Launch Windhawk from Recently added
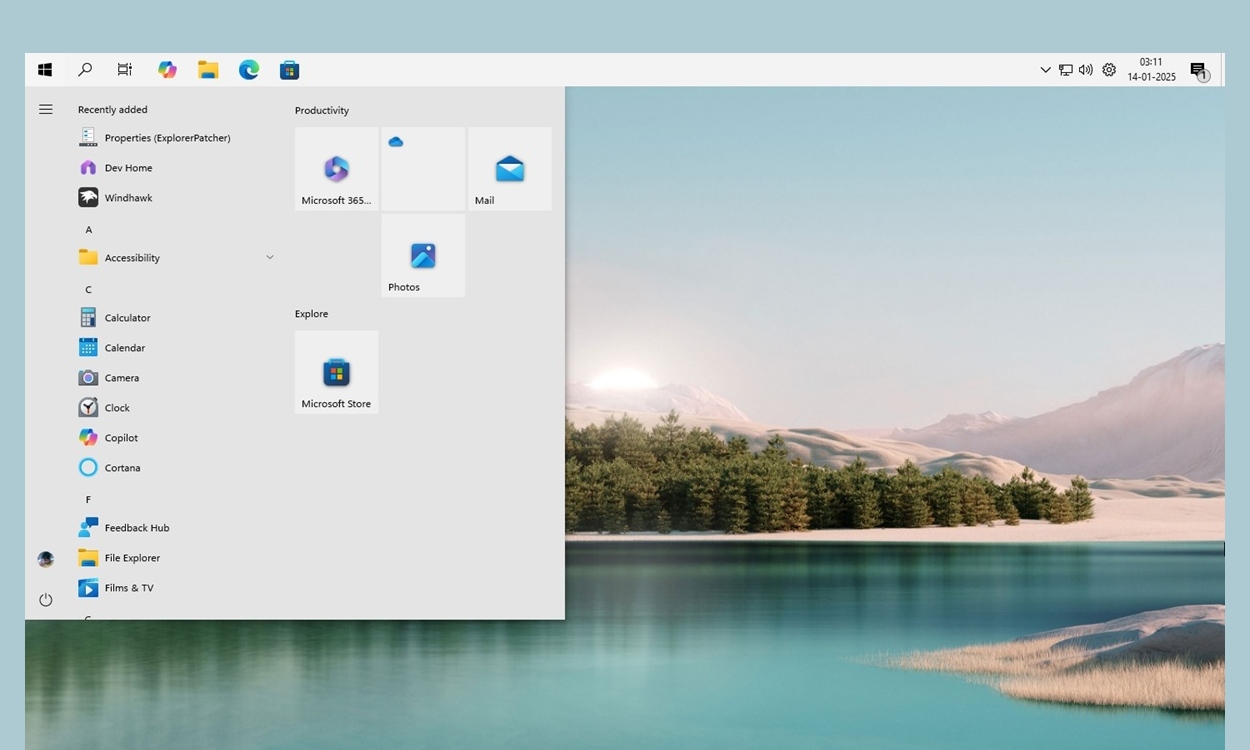Screen dimensions: 1250x750 tap(128, 197)
